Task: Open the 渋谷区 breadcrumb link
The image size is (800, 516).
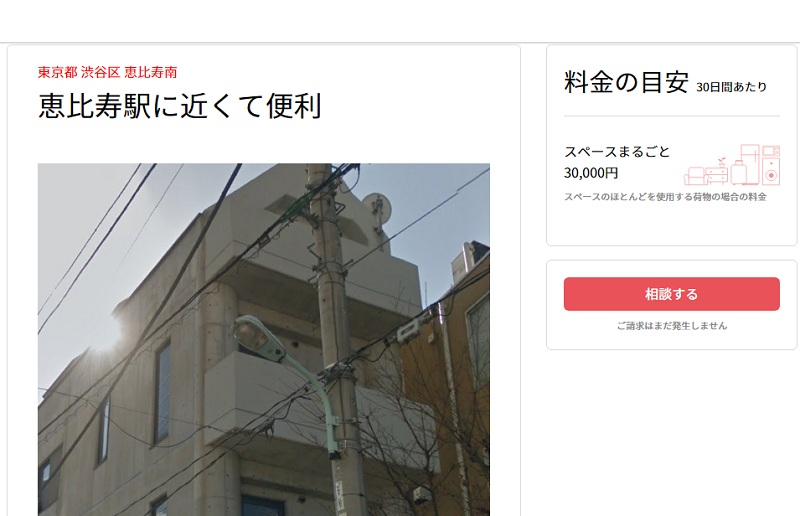Action: point(100,72)
